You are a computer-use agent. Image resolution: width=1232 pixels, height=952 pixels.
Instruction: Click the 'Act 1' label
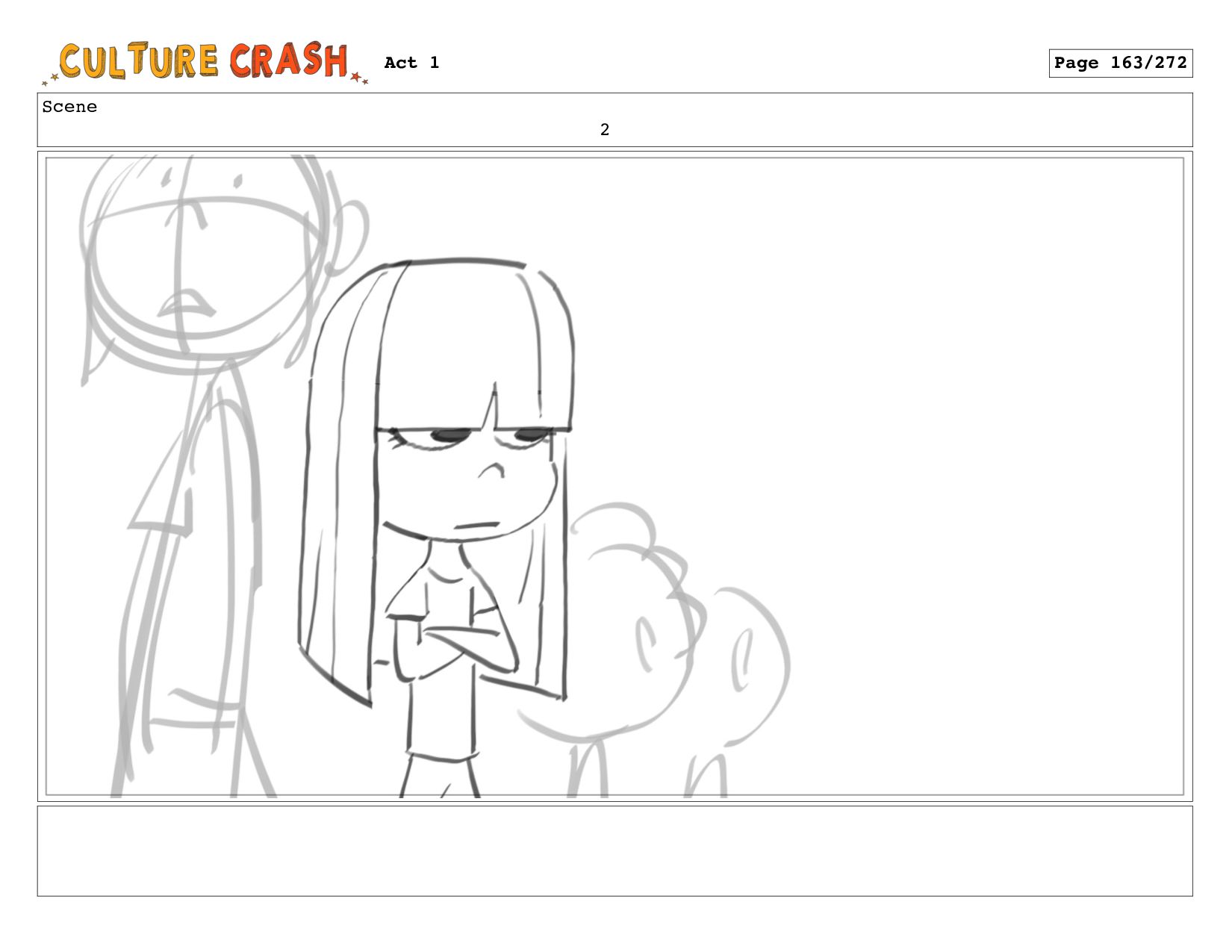(x=411, y=63)
